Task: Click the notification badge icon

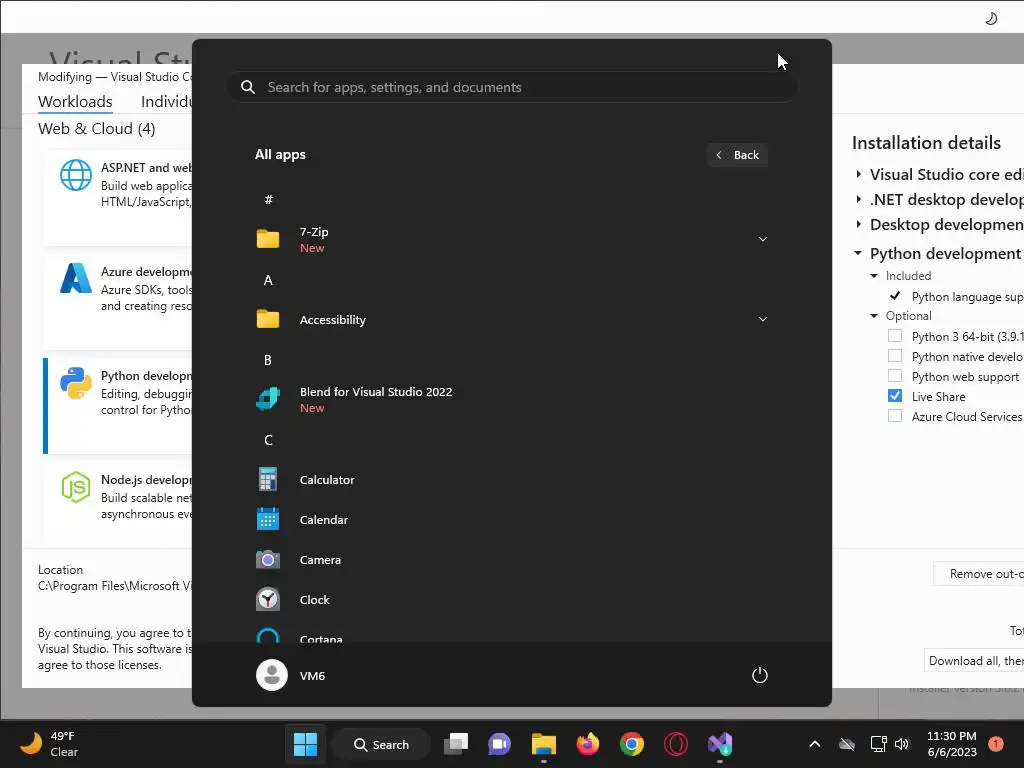Action: point(995,744)
